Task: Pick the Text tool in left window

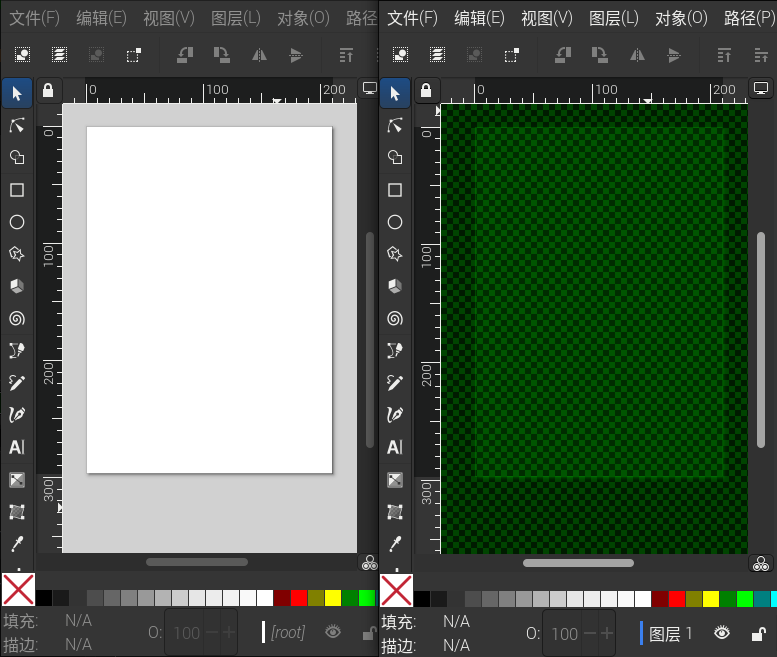Action: [x=17, y=447]
